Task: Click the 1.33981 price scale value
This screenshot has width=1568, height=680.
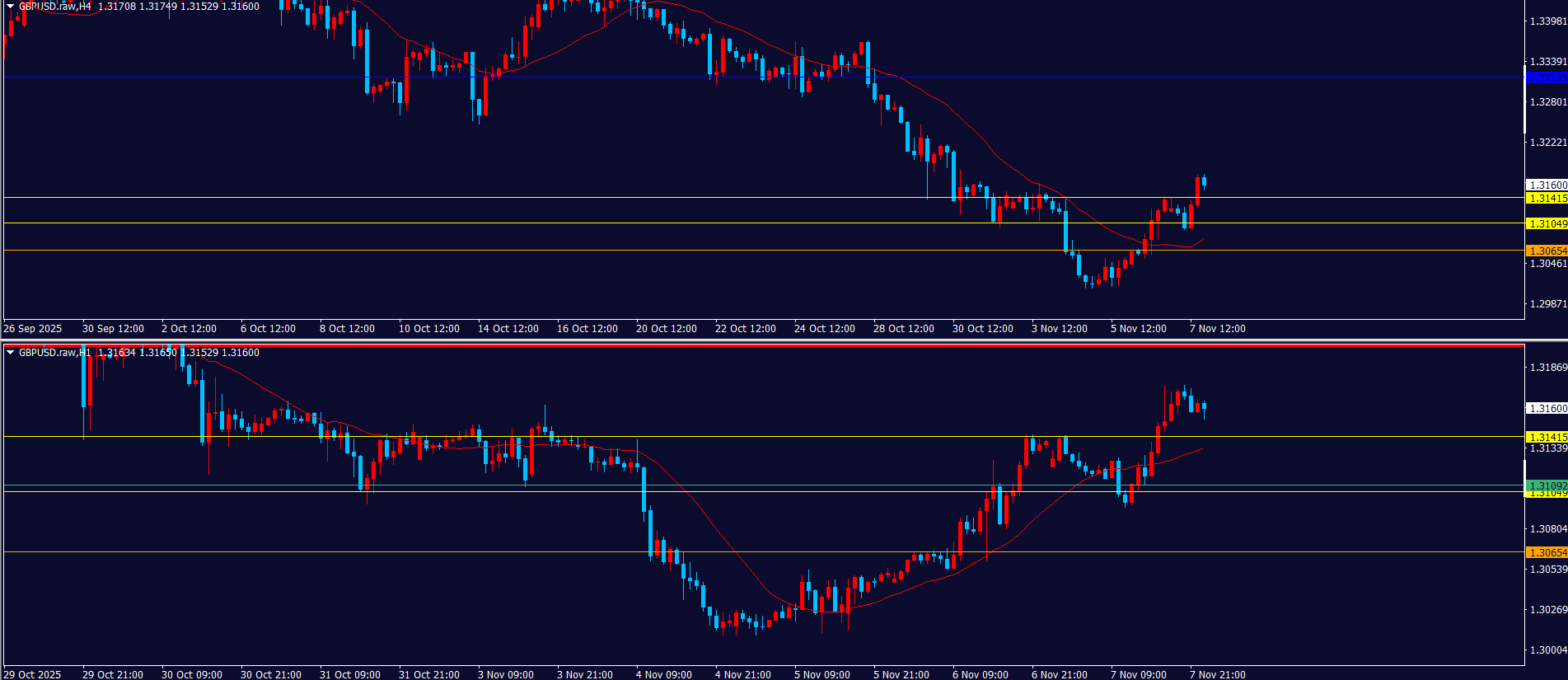Action: click(x=1547, y=21)
